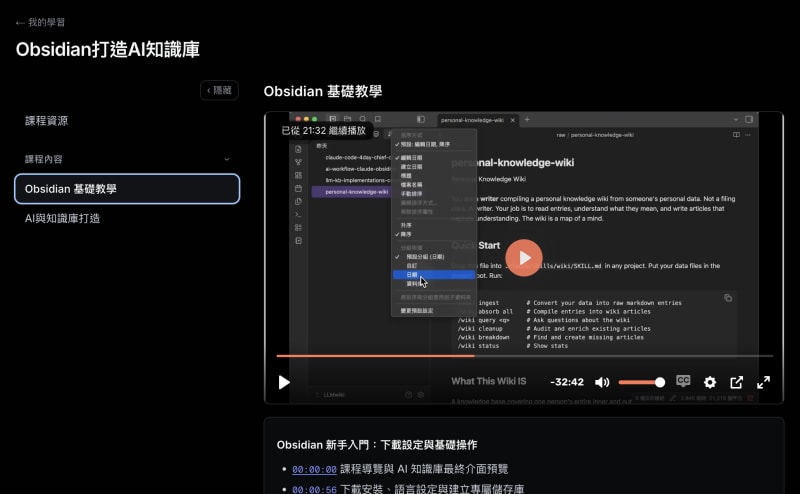The width and height of the screenshot is (800, 494).
Task: Enter fullscreen mode
Action: (763, 382)
